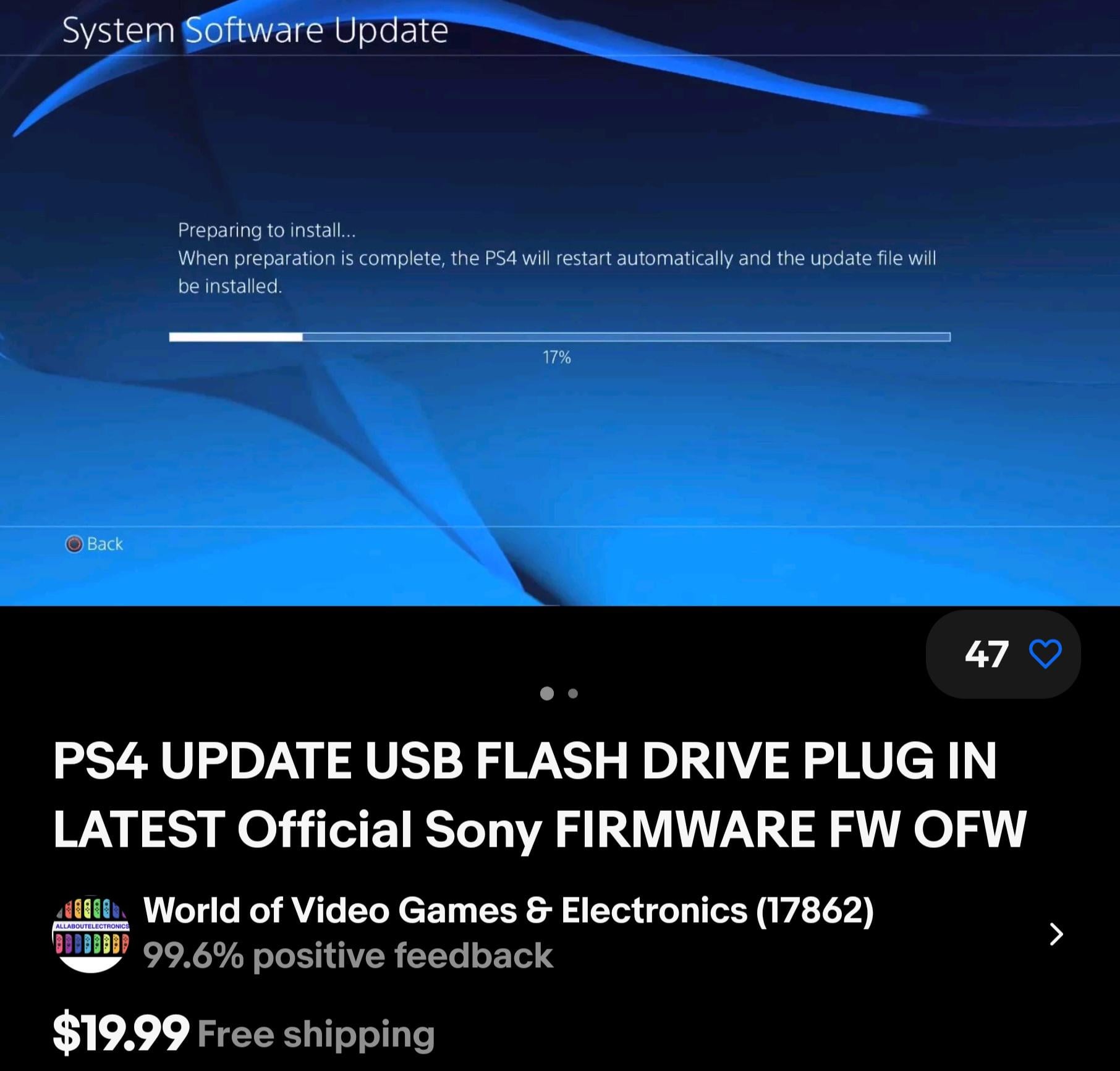Open the PS4 update product image
1120x1071 pixels.
tap(560, 303)
